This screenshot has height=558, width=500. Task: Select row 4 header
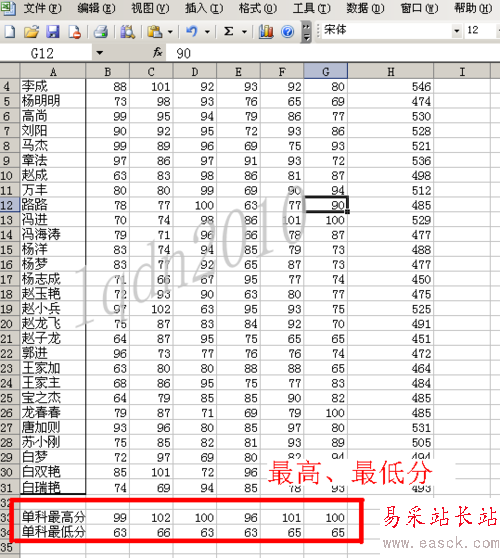click(x=10, y=86)
